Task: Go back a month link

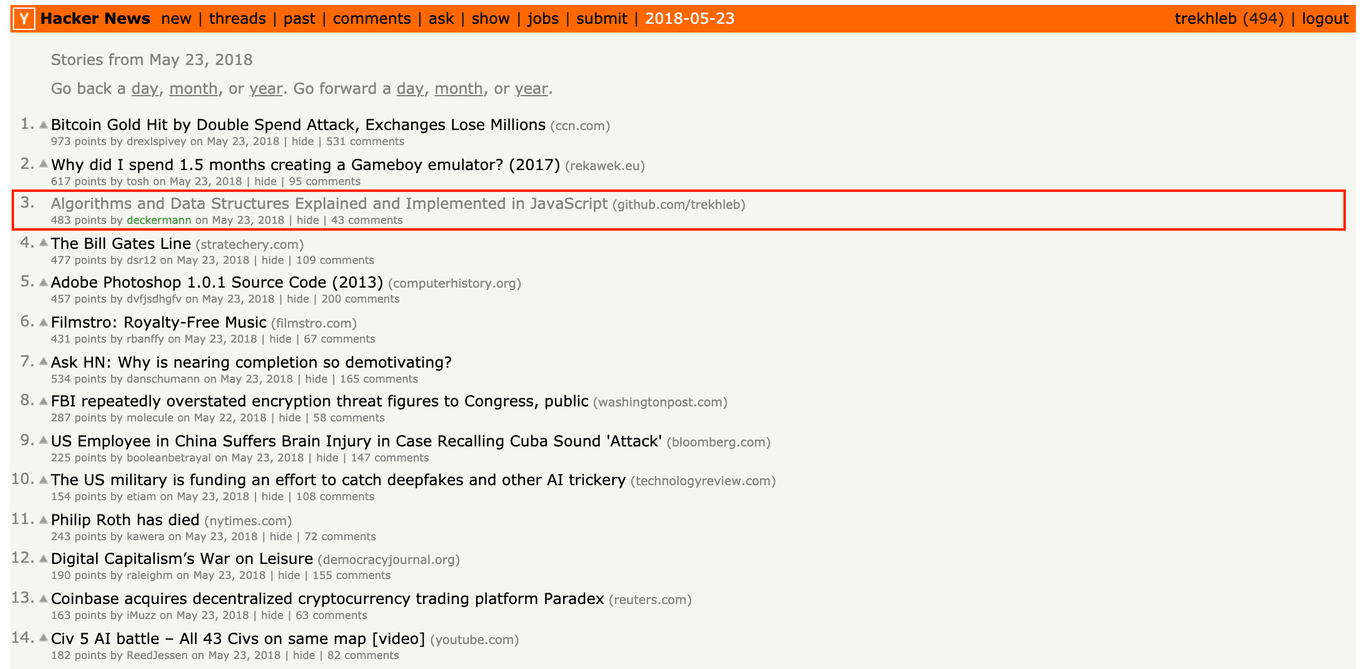Action: coord(193,89)
